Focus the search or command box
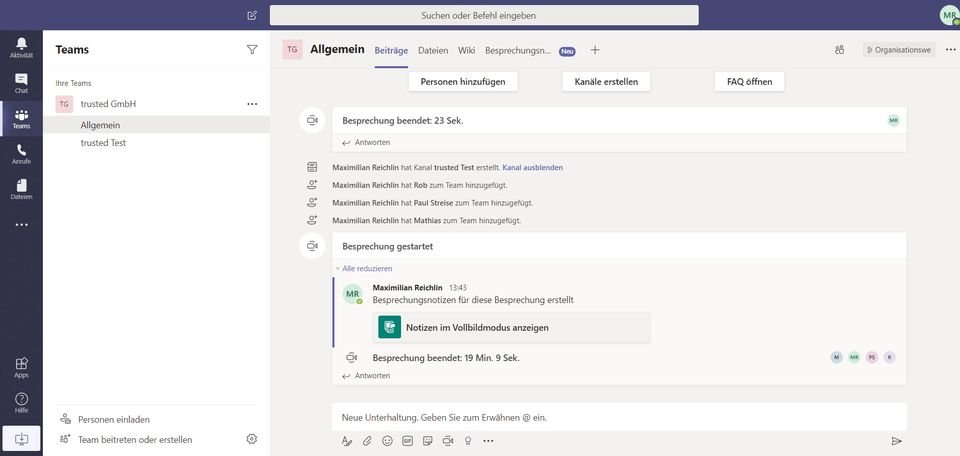 click(x=484, y=15)
